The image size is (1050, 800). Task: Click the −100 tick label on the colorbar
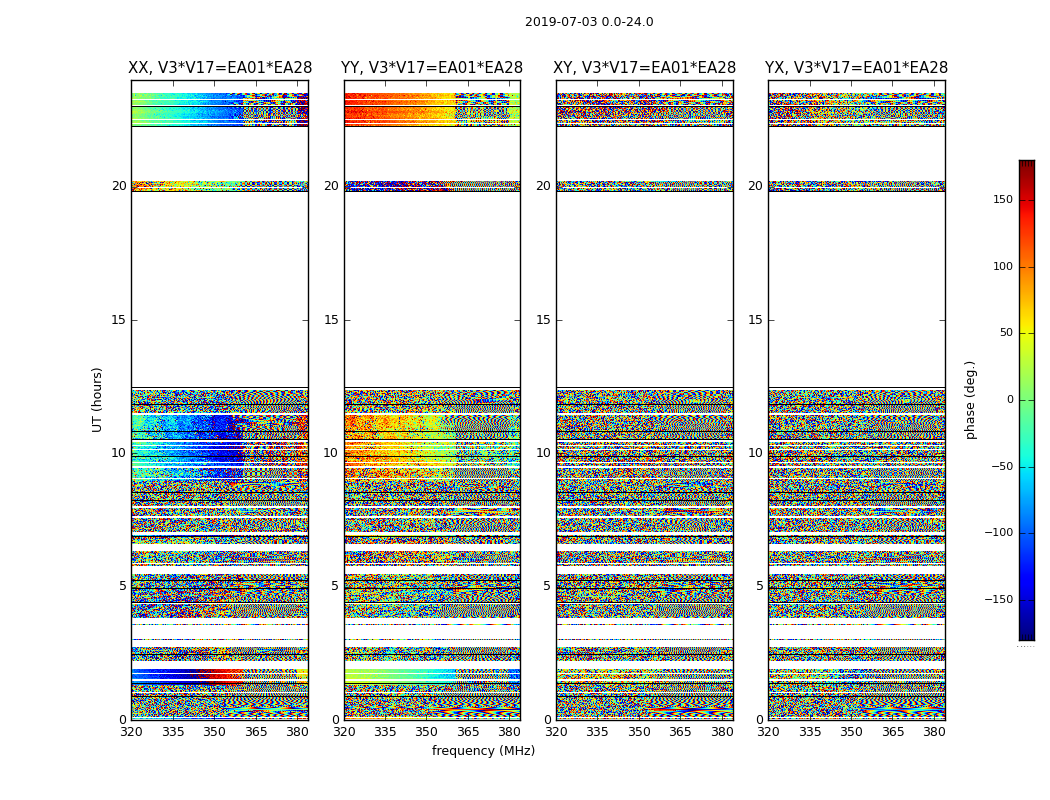point(998,532)
